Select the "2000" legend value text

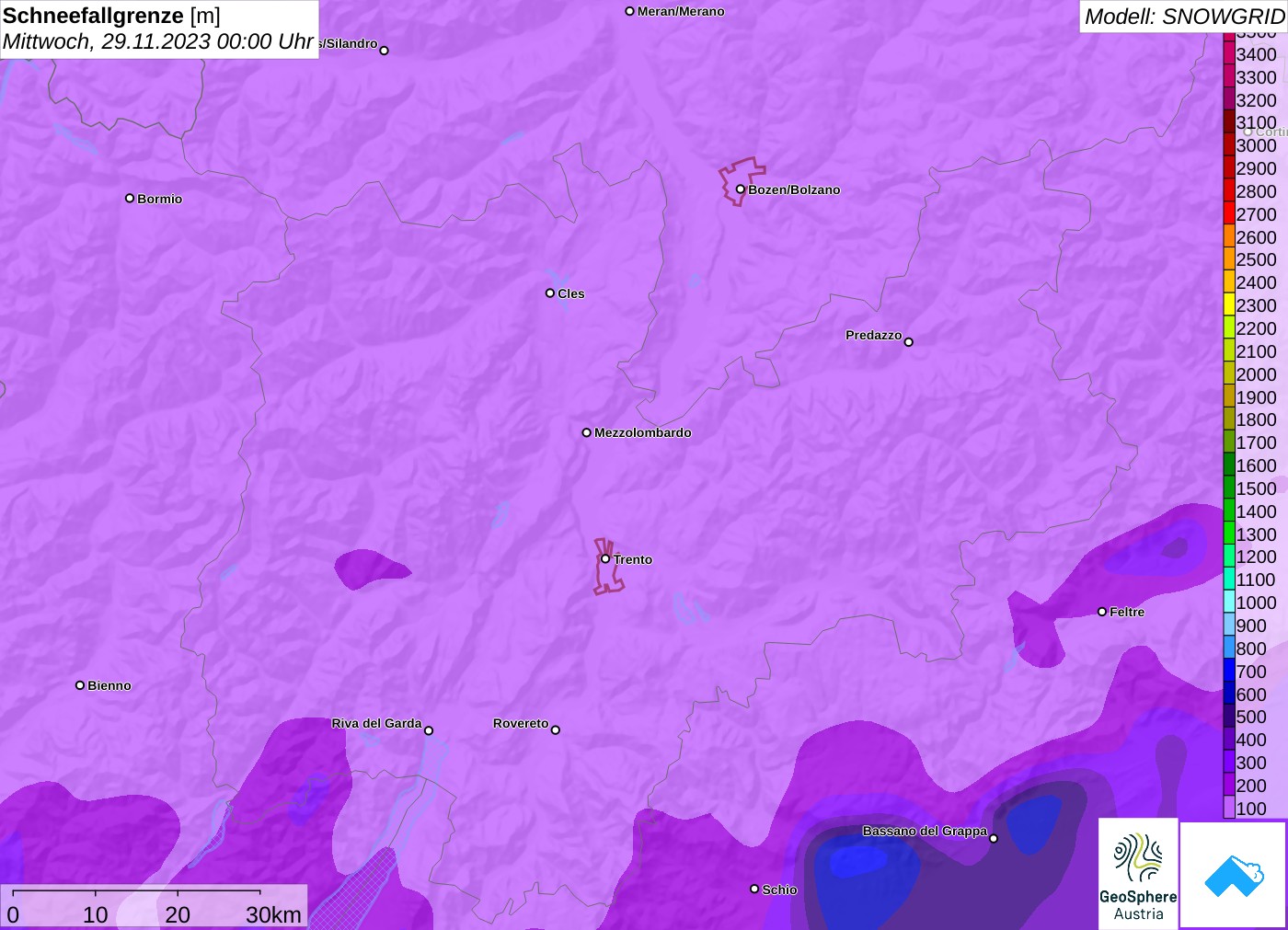pos(1256,374)
